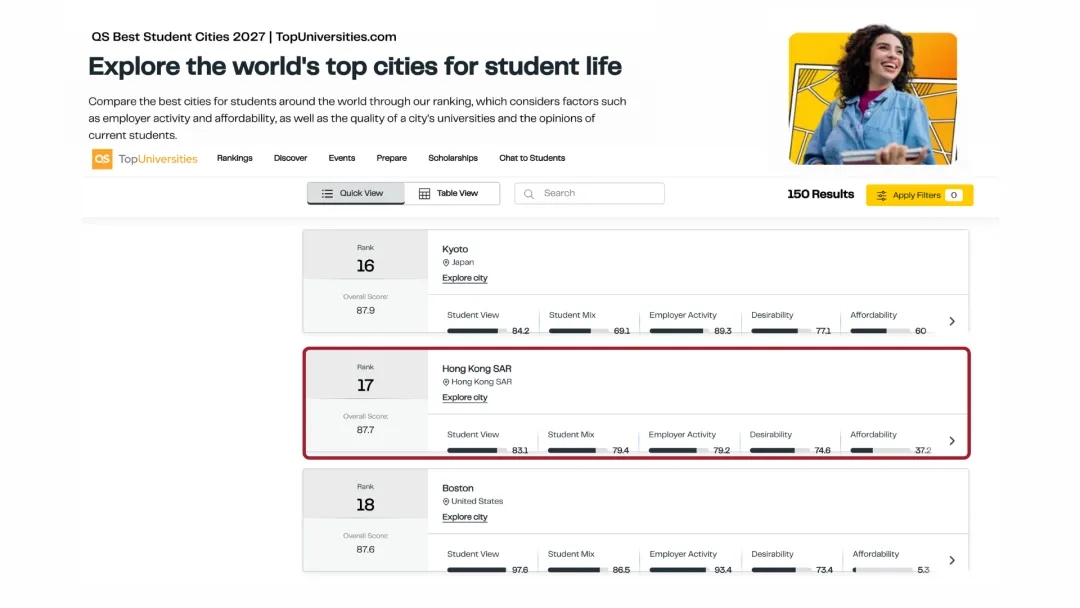Click Boston's overall score 87.6
This screenshot has height=608, width=1080.
[x=366, y=549]
